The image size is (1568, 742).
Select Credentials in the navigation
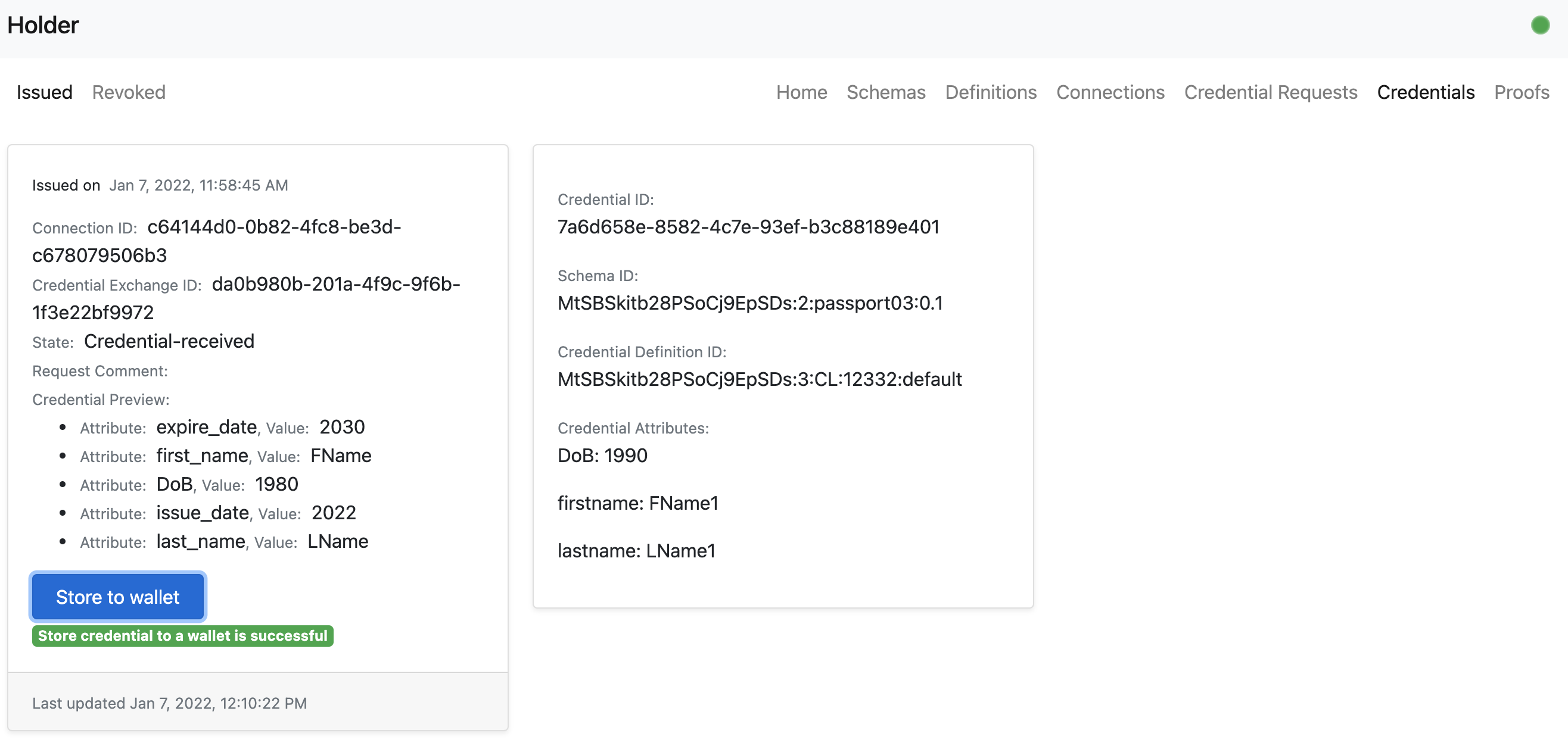click(1425, 92)
